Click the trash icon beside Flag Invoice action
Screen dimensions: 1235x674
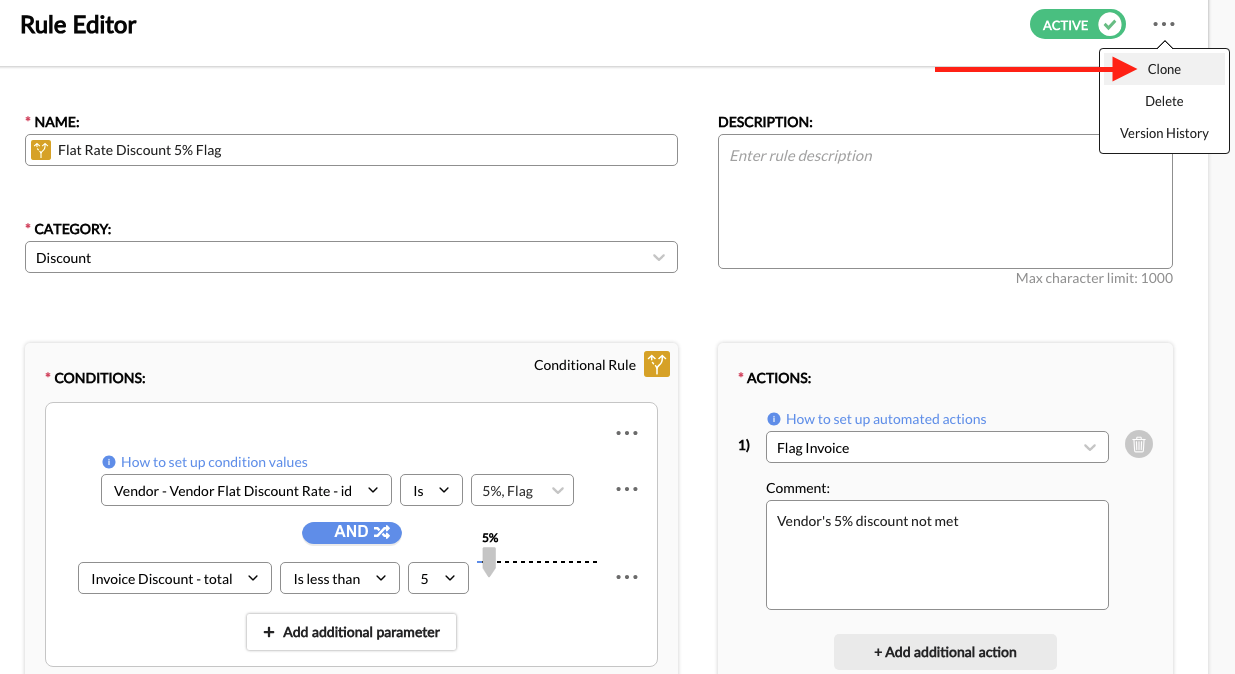click(x=1139, y=445)
